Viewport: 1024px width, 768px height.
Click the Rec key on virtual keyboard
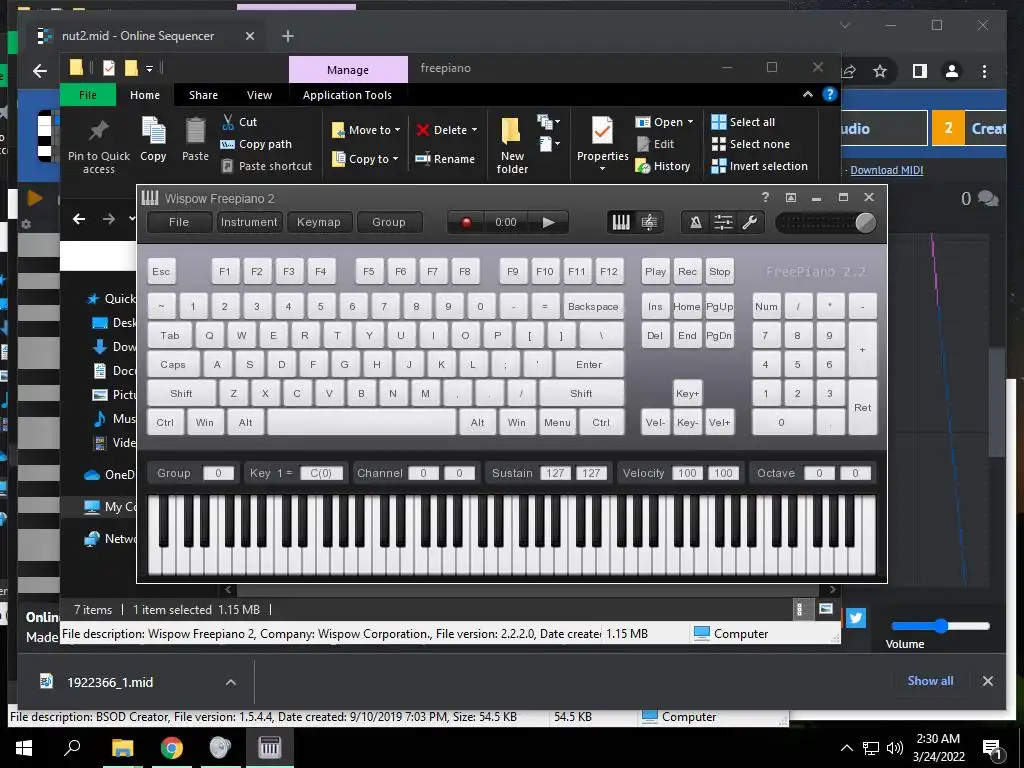pyautogui.click(x=687, y=271)
